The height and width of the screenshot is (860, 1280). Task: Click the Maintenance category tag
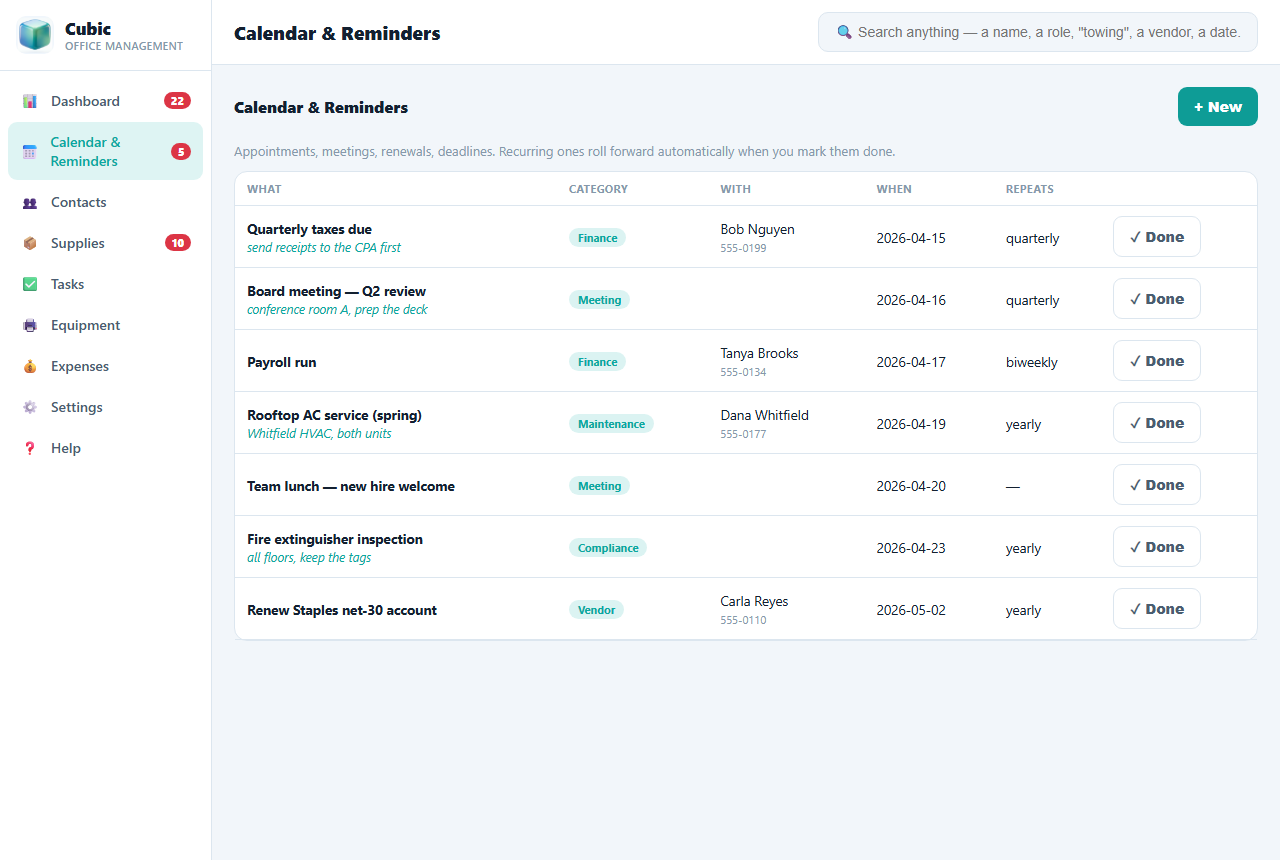pos(611,424)
